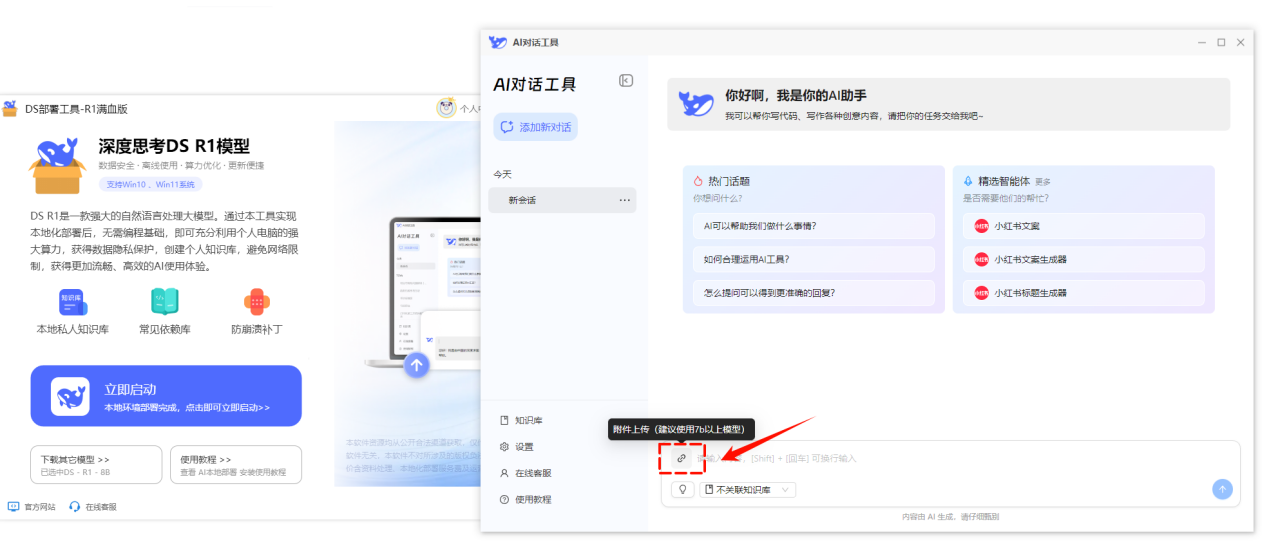Close the AI对话工具 window
Screen dimensions: 1269x542
(x=1241, y=42)
